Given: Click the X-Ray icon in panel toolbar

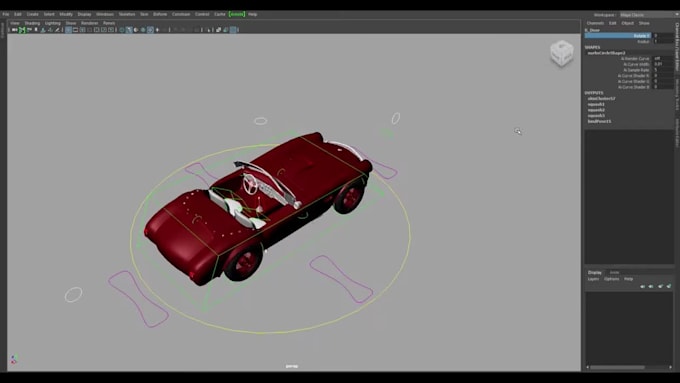Looking at the screenshot, I should [219, 29].
